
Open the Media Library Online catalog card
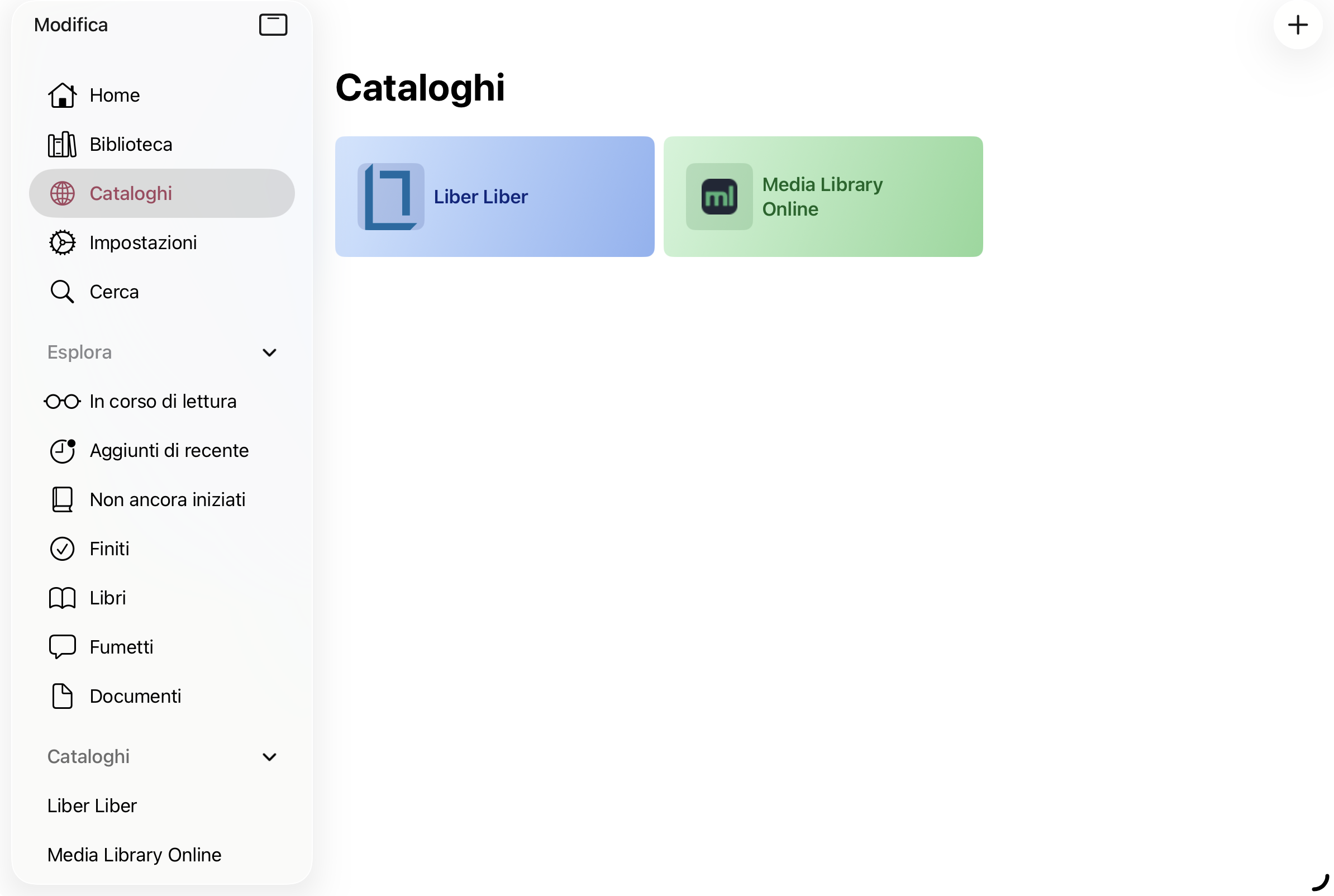(x=823, y=197)
